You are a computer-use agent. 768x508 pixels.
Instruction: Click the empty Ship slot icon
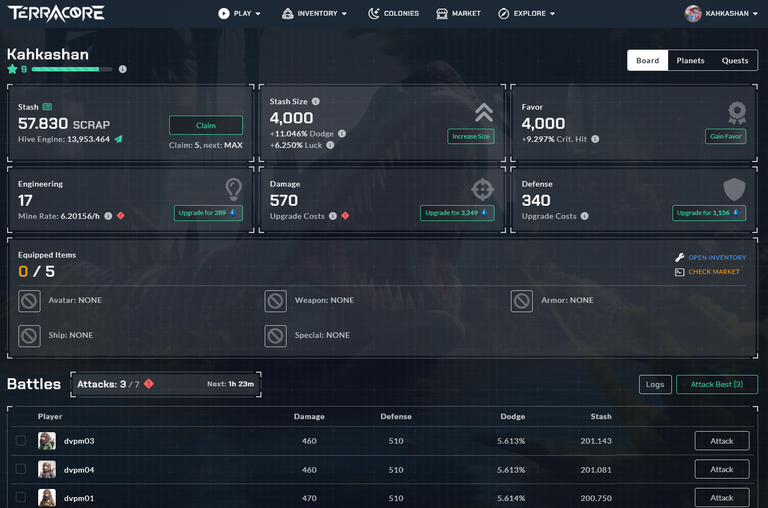point(29,336)
